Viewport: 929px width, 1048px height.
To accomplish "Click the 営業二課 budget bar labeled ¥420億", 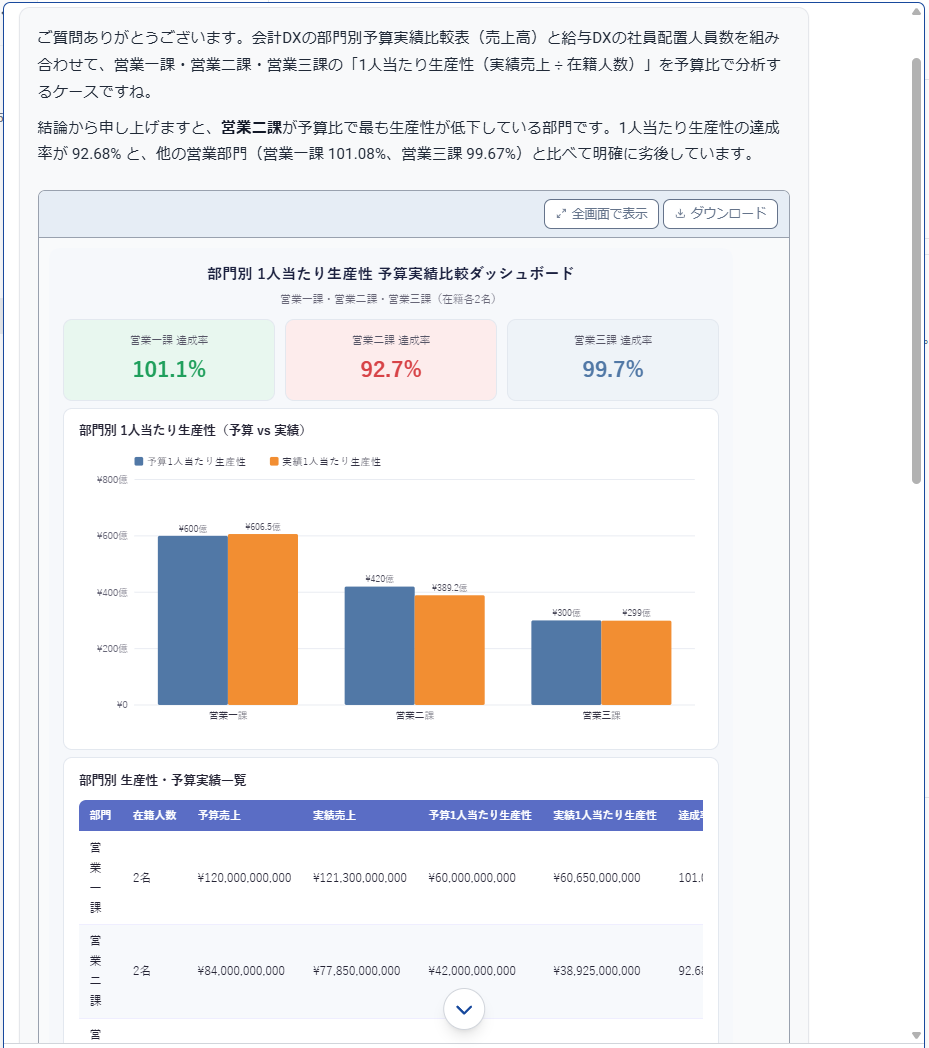I will pos(380,646).
